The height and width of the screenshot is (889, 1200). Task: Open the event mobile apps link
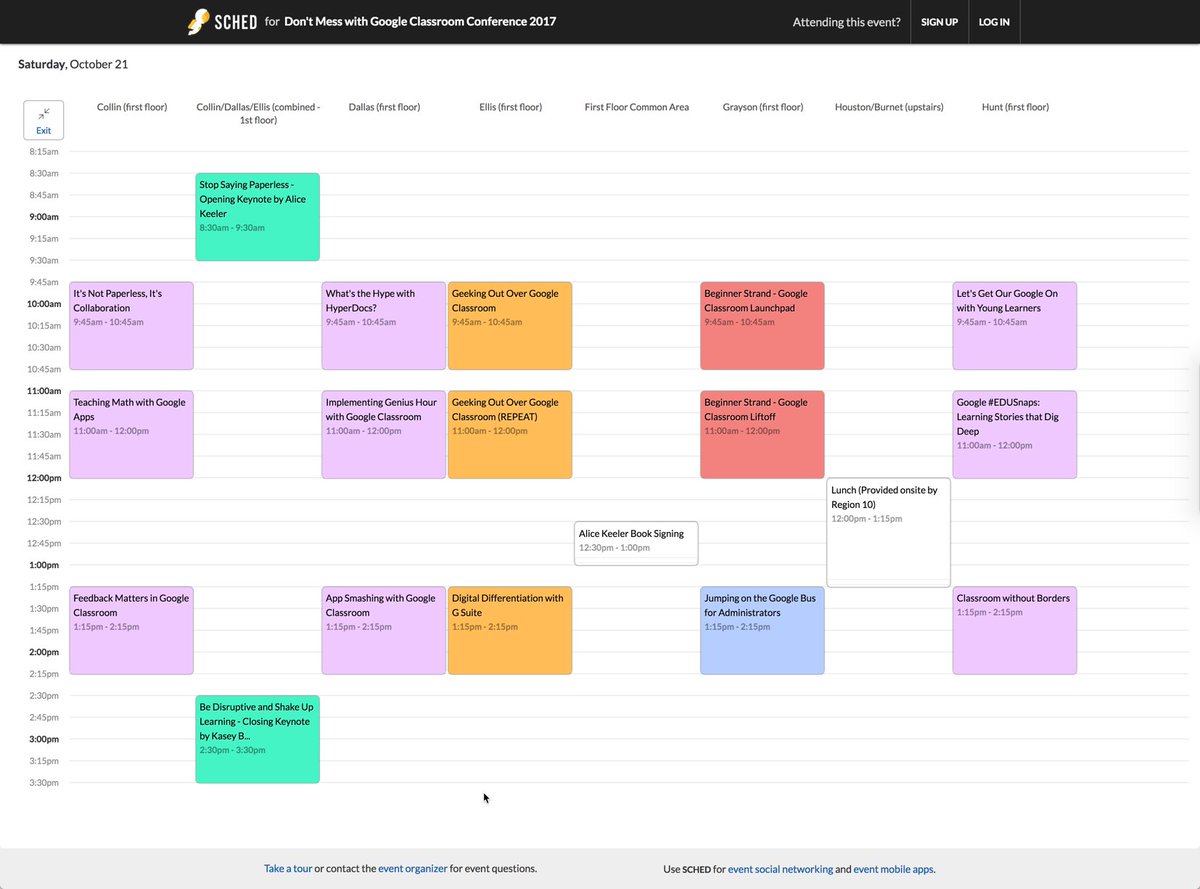894,869
